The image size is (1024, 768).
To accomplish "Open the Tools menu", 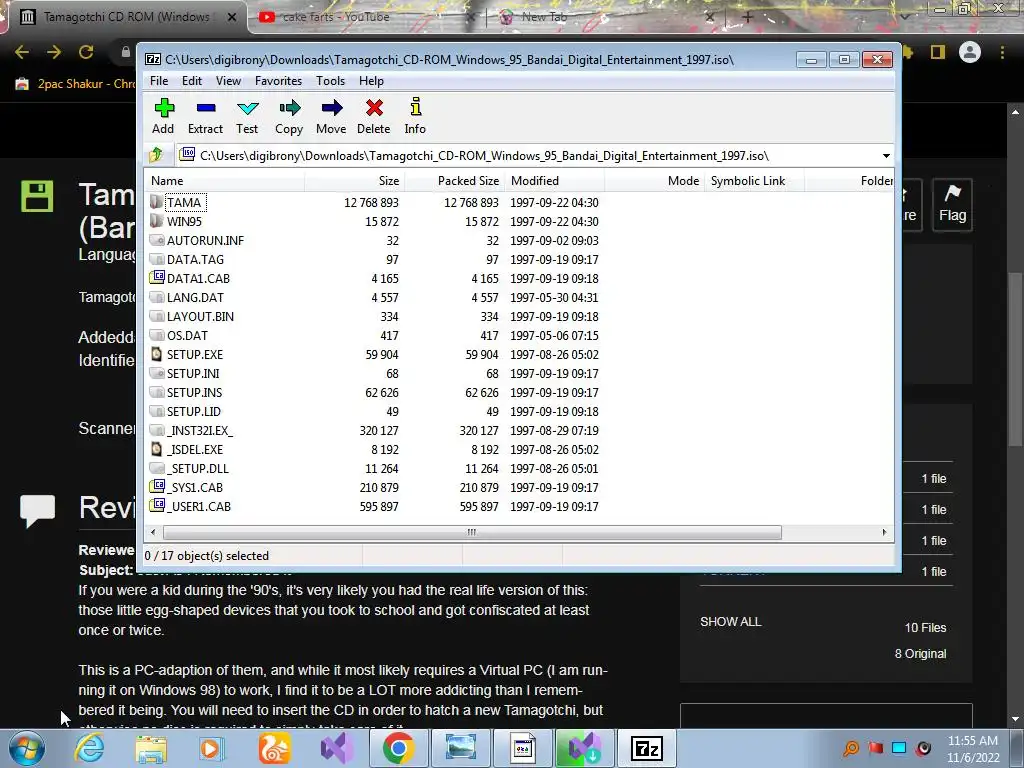I will pyautogui.click(x=330, y=81).
